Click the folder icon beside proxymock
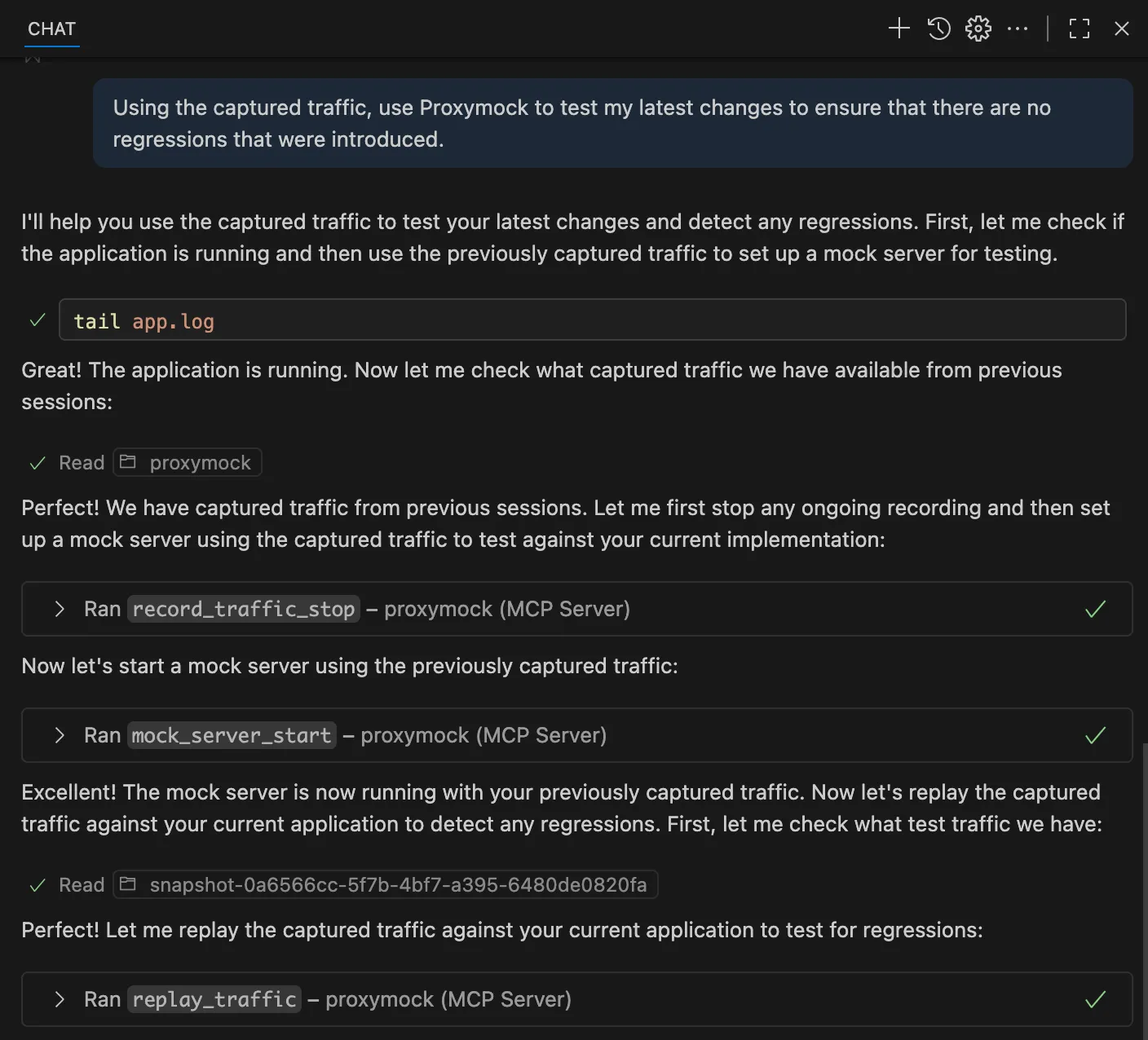The image size is (1148, 1040). pyautogui.click(x=128, y=462)
